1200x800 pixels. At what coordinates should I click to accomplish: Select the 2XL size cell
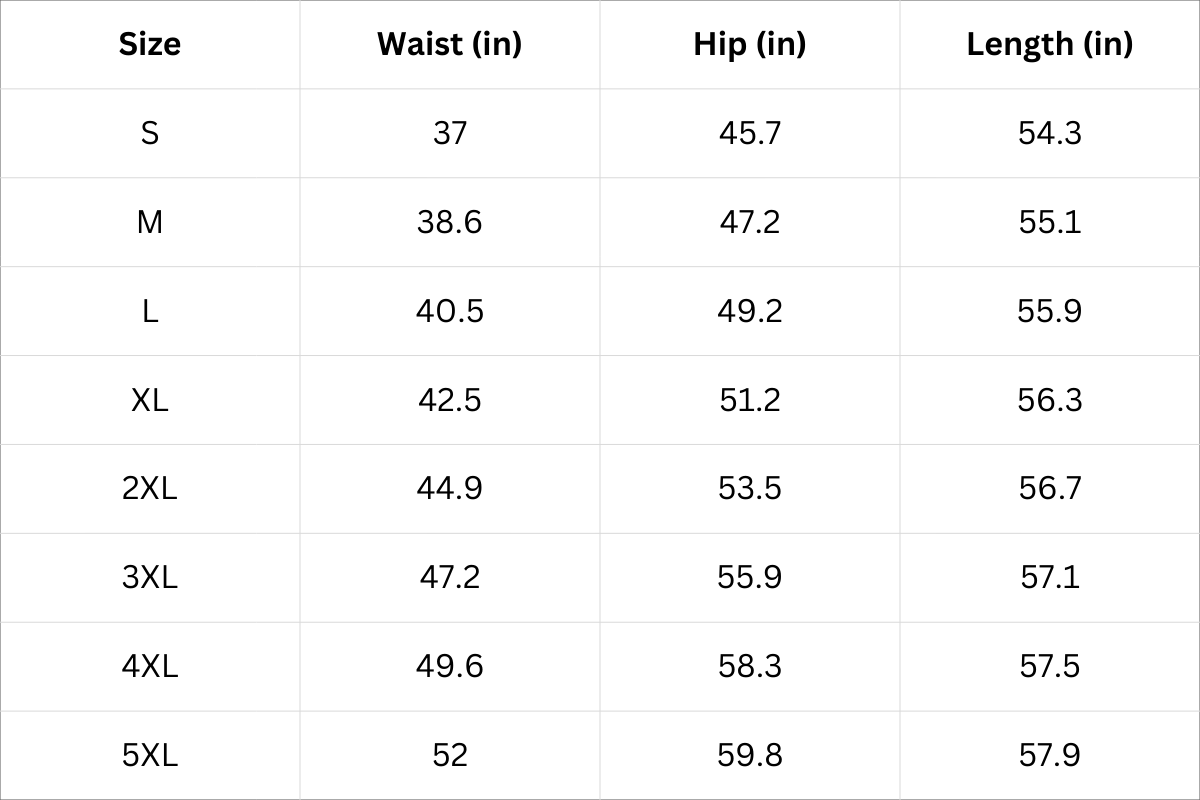coord(150,488)
